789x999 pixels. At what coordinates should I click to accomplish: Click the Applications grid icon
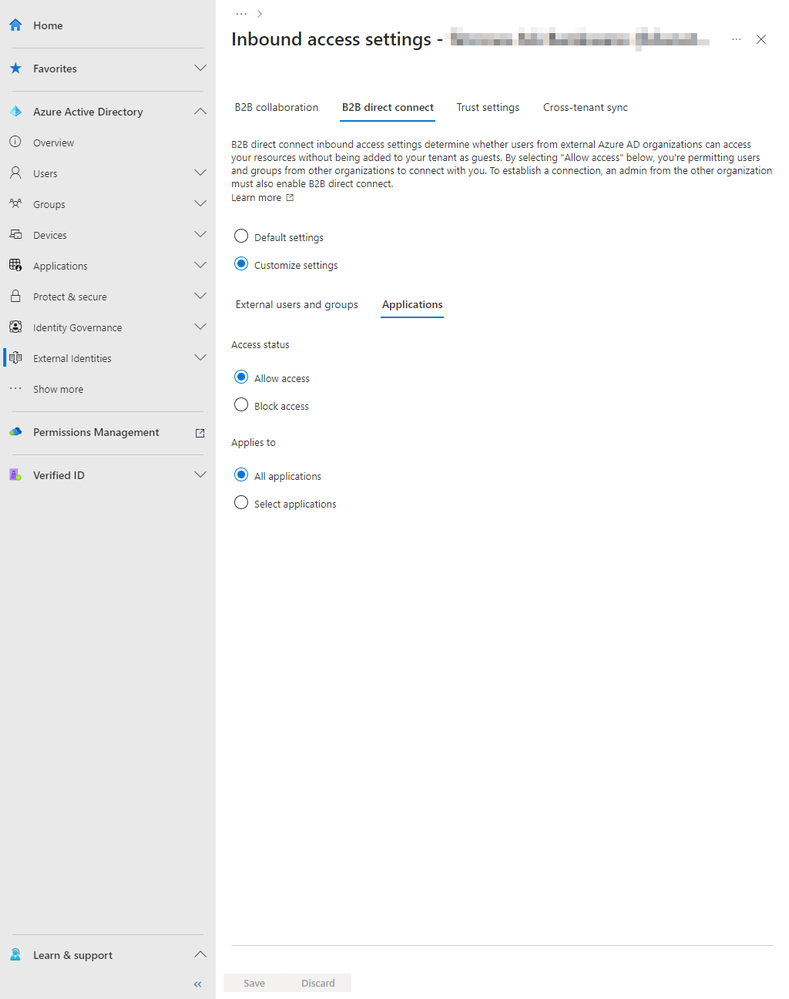pos(16,265)
